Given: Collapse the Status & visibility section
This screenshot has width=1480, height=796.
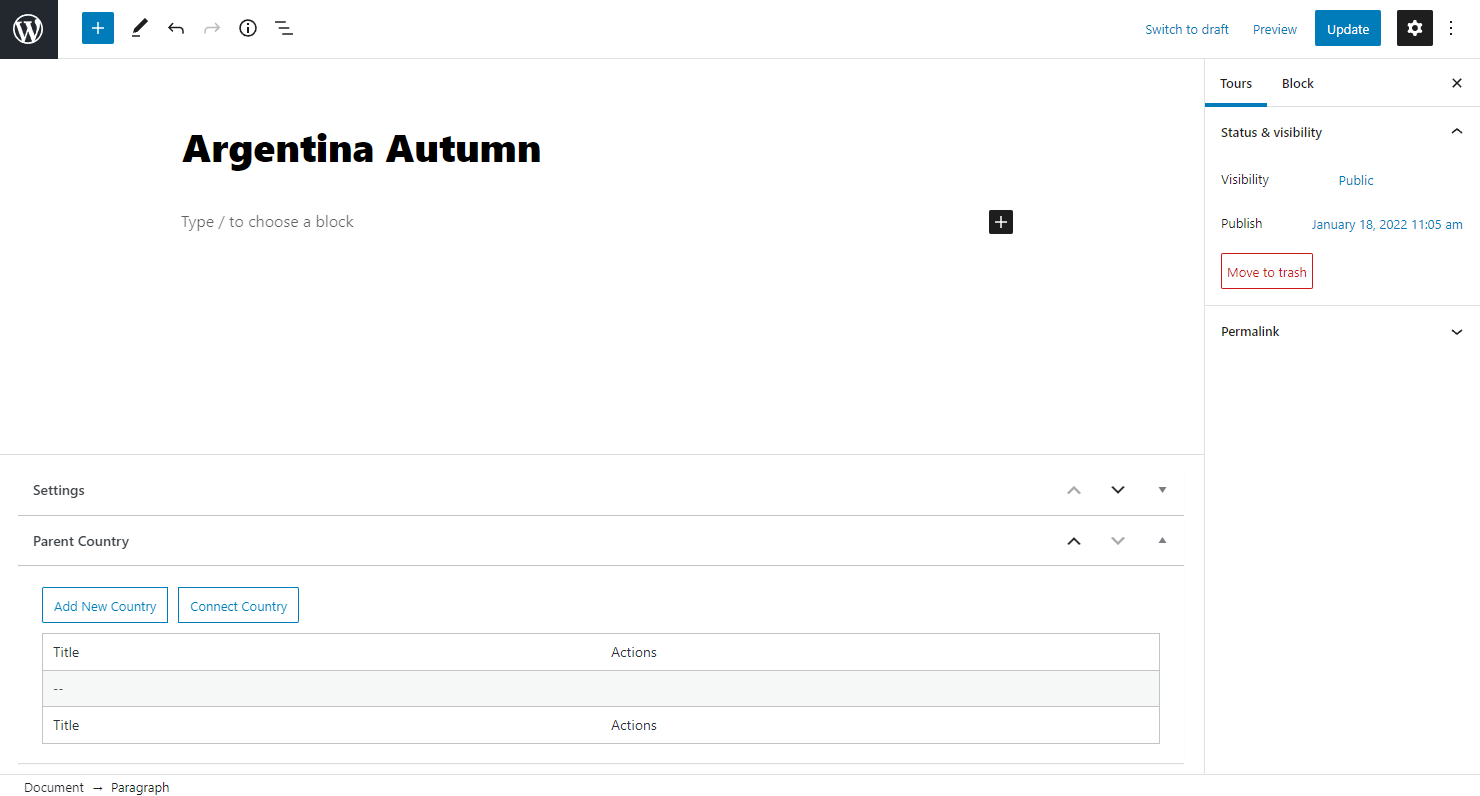Looking at the screenshot, I should tap(1457, 132).
